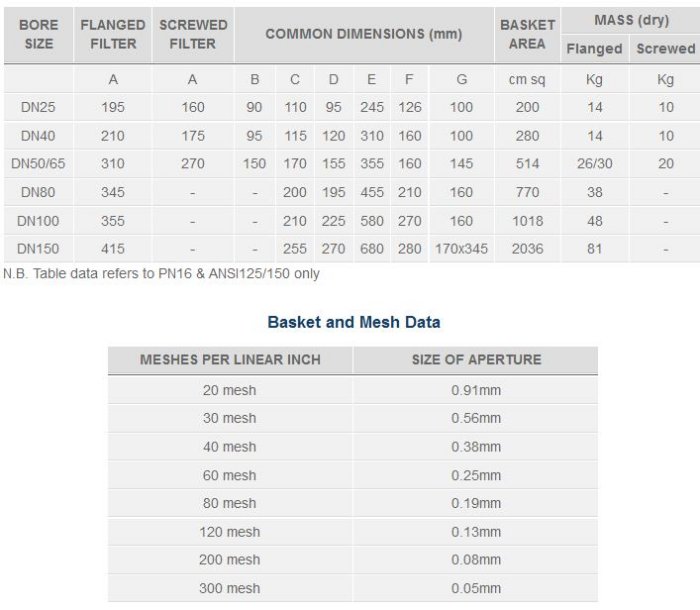This screenshot has width=700, height=610.
Task: Click the Basket and Mesh Data heading
Action: tap(354, 322)
